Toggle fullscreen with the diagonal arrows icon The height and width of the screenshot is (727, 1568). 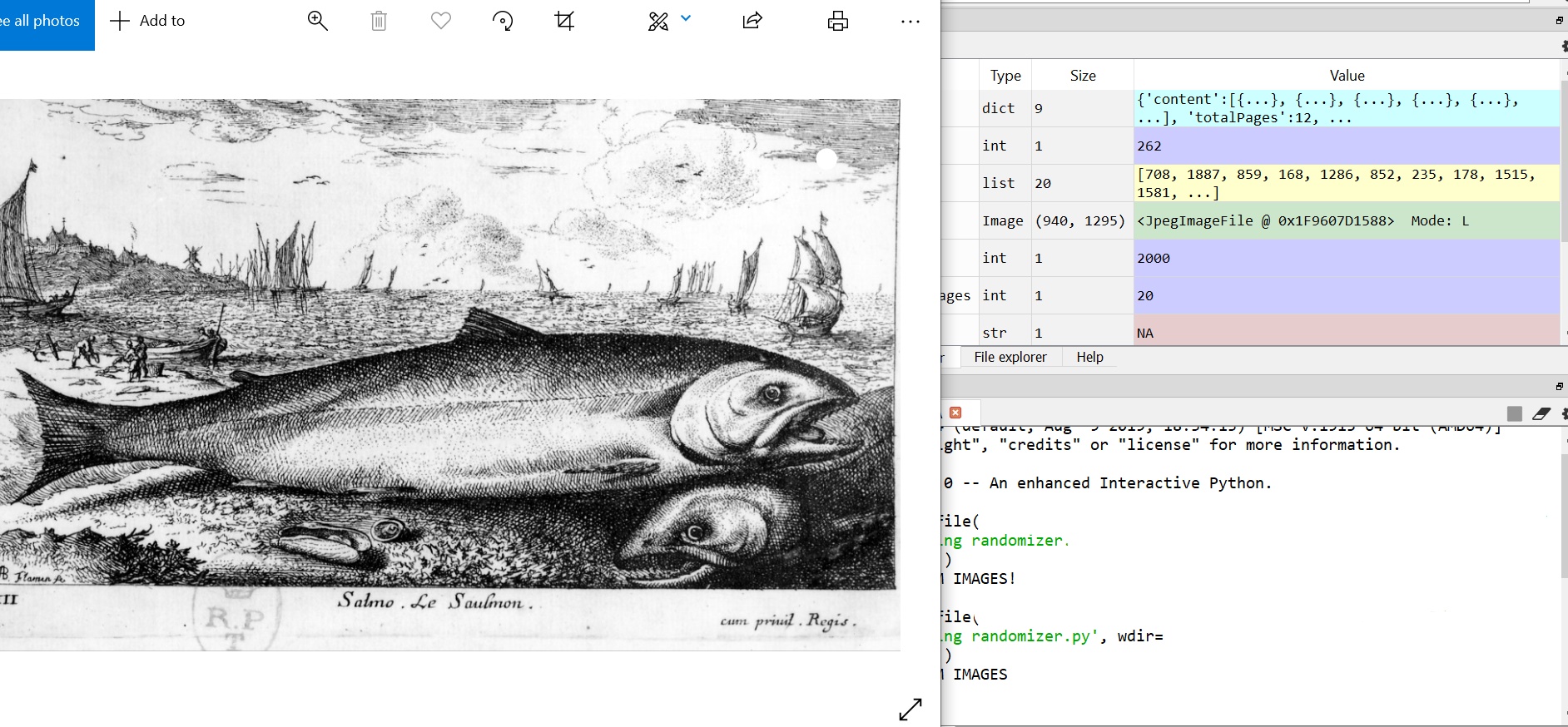coord(911,709)
